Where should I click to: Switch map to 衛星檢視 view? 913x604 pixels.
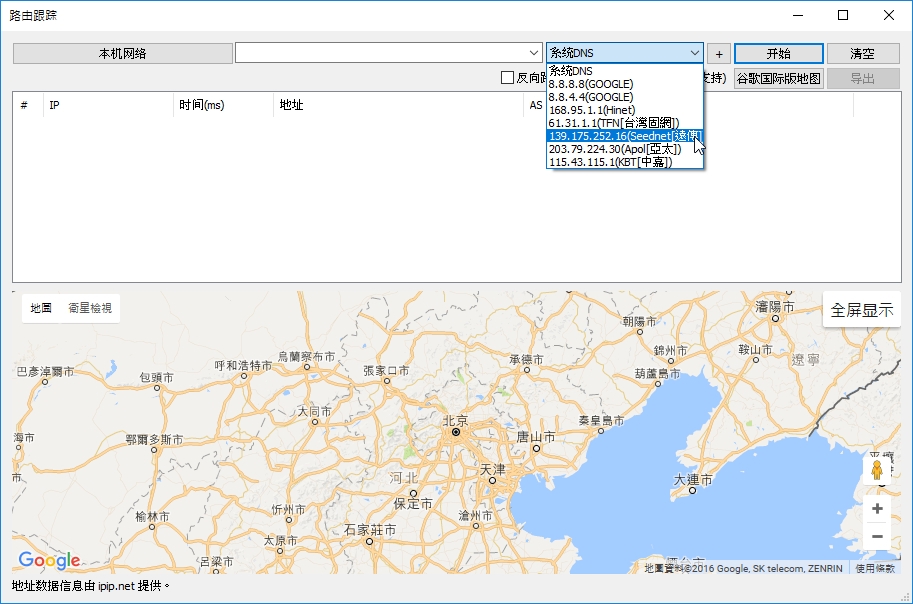[90, 308]
